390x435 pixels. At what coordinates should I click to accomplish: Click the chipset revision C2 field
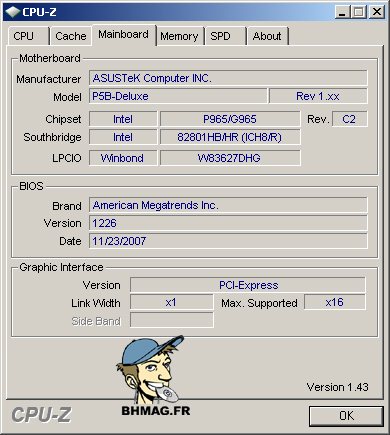(350, 119)
